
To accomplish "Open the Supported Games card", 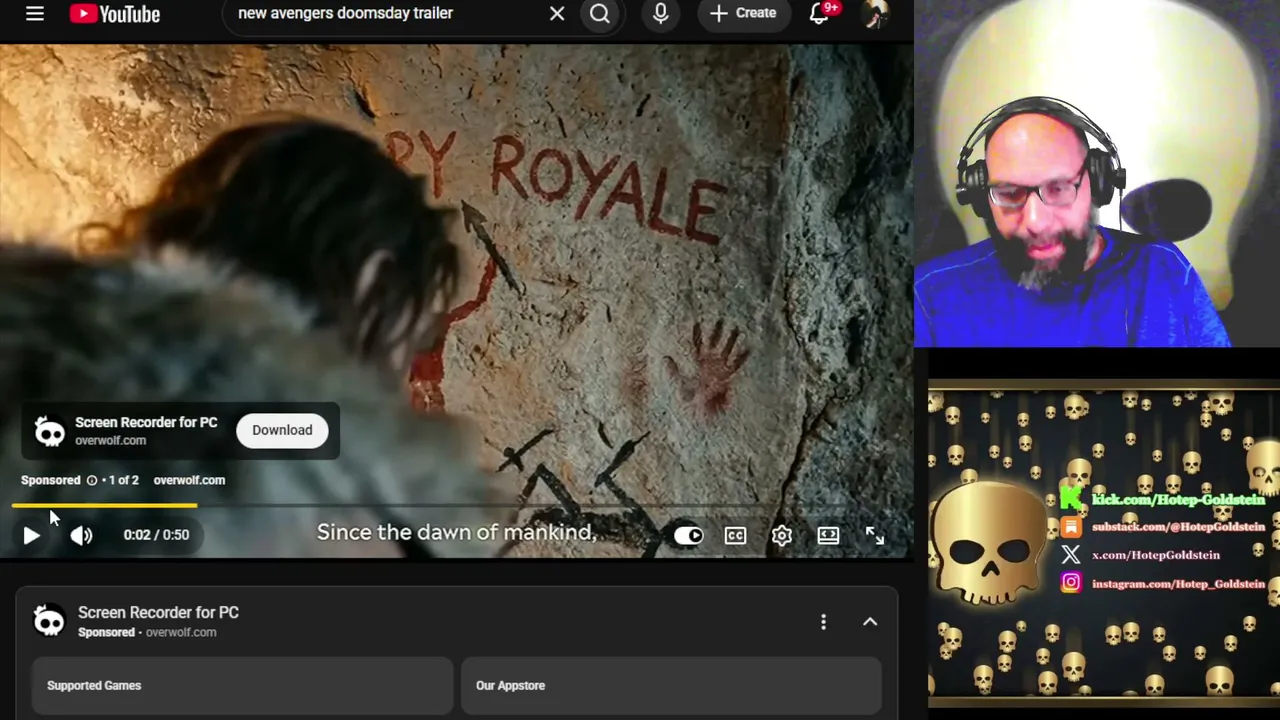I will [243, 685].
